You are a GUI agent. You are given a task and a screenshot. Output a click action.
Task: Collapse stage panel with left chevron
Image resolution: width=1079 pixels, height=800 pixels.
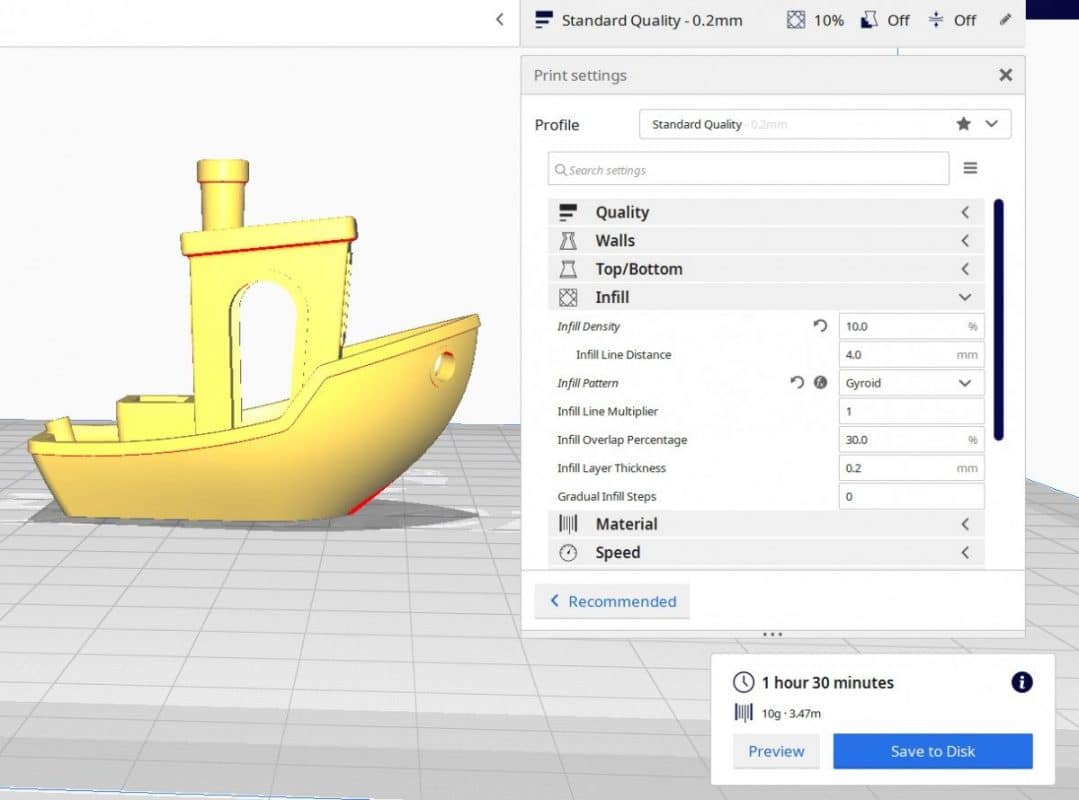point(500,19)
